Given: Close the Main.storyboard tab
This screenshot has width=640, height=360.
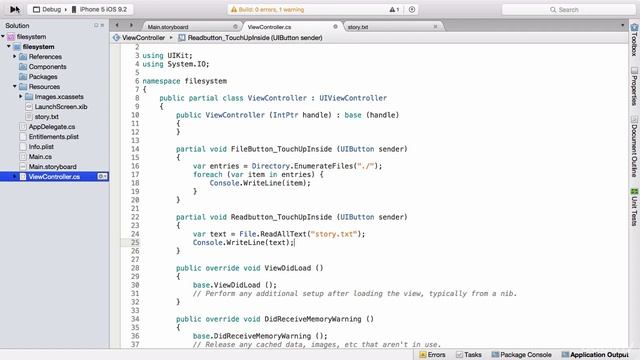Looking at the screenshot, I should point(235,27).
